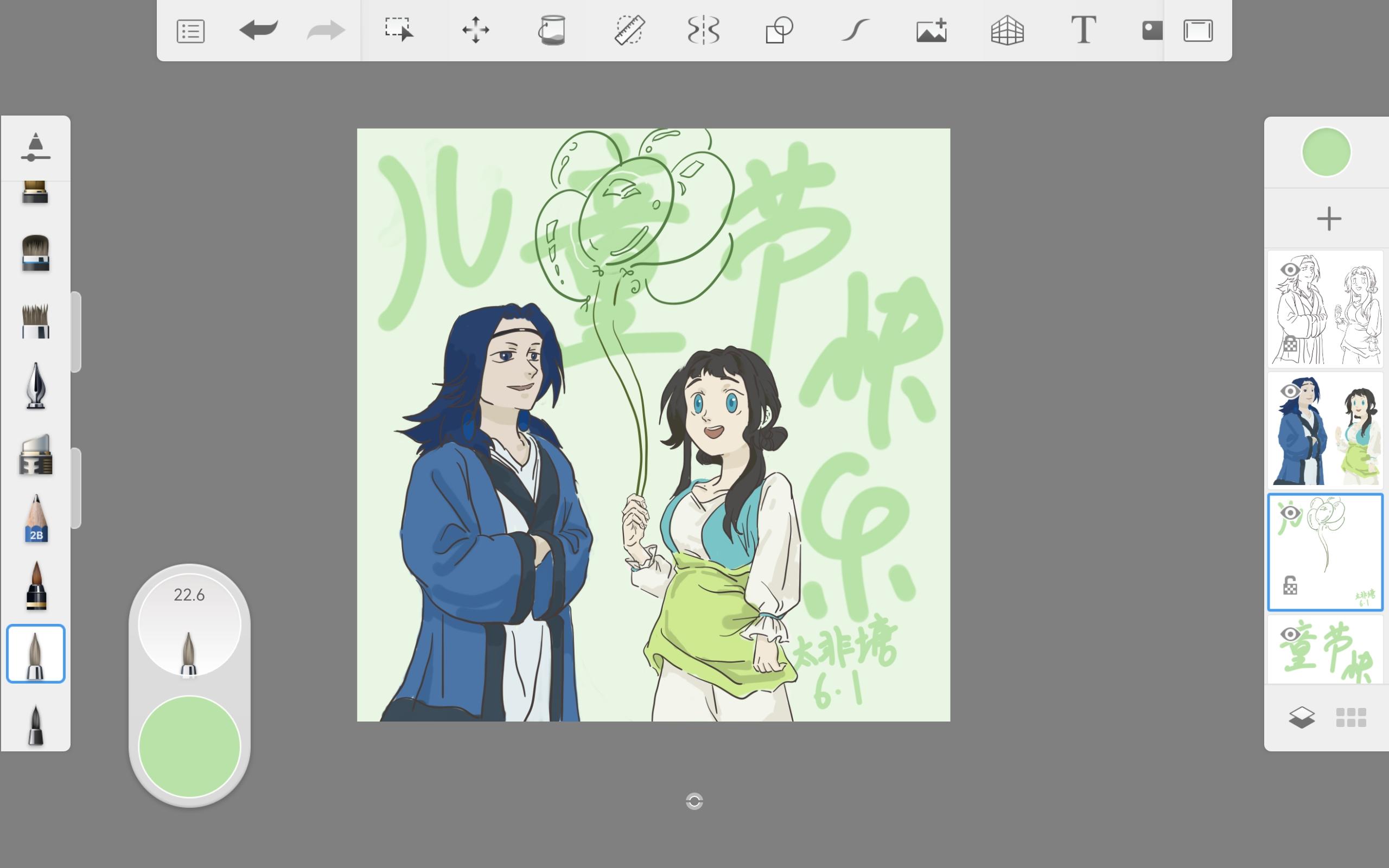Open the main menu list icon
Screen dimensions: 1389x868
click(190, 31)
